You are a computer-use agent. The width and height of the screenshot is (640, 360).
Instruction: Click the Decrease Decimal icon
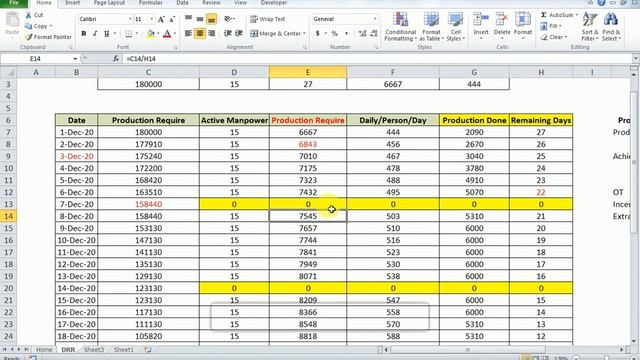point(373,33)
